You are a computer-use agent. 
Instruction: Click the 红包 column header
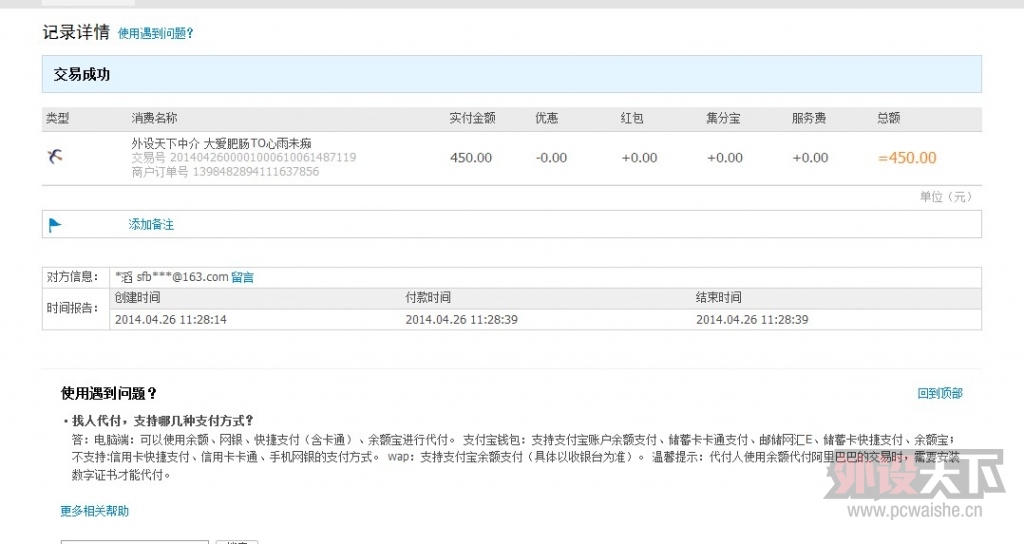click(x=632, y=118)
